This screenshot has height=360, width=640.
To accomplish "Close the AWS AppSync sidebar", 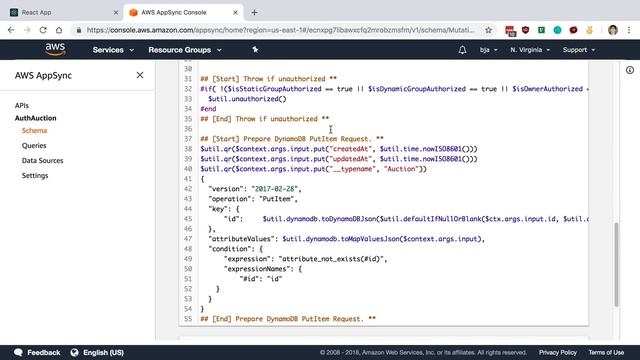I will click(x=140, y=75).
